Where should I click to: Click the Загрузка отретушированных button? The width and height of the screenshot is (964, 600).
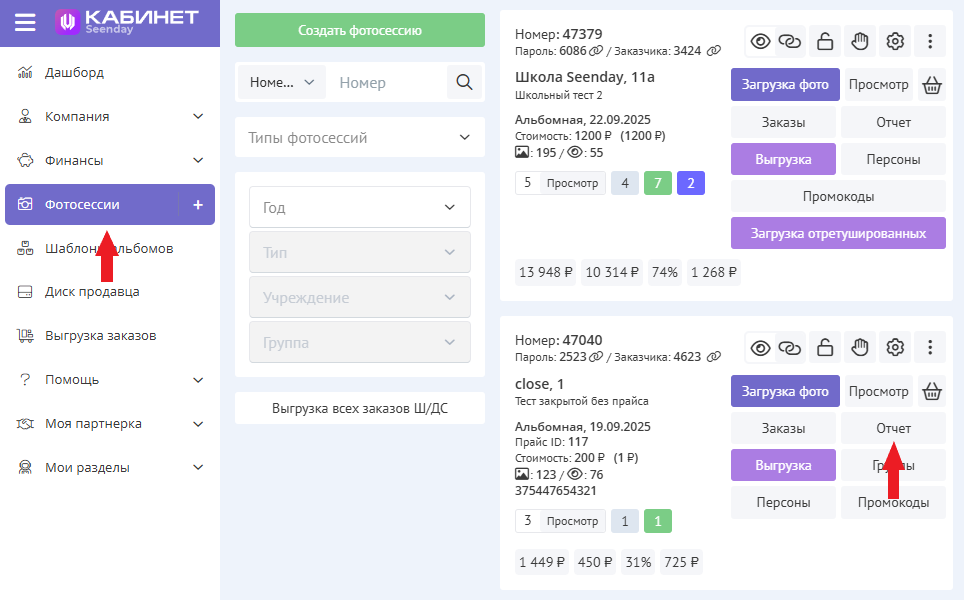(838, 233)
